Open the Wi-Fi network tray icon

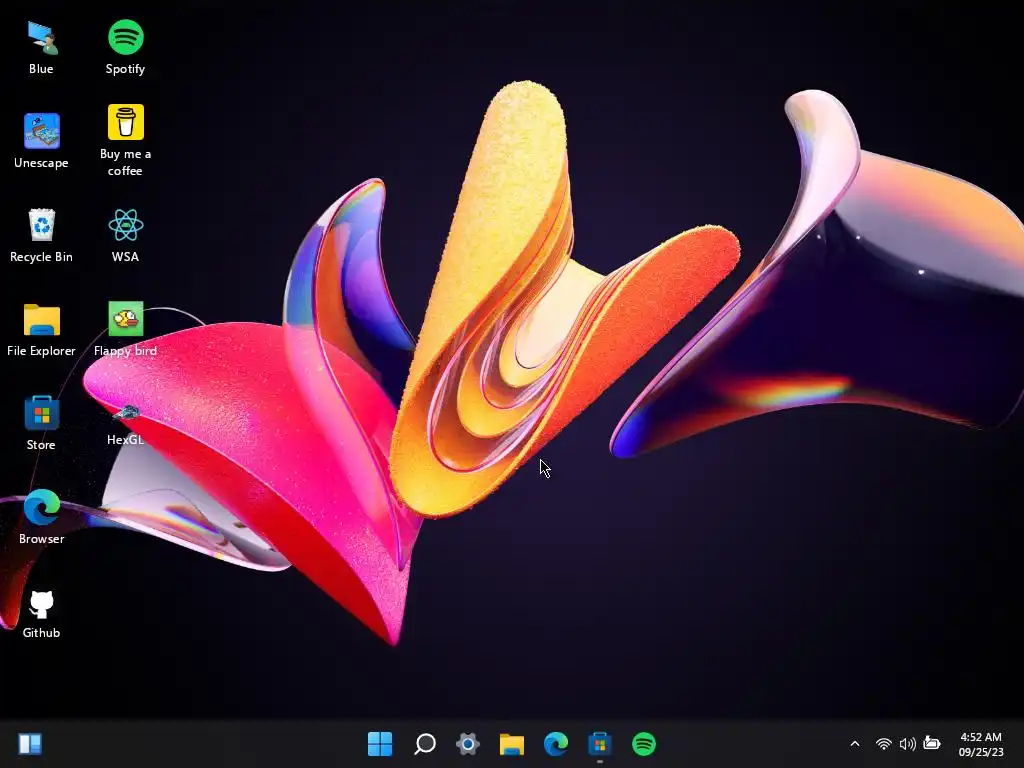coord(884,744)
